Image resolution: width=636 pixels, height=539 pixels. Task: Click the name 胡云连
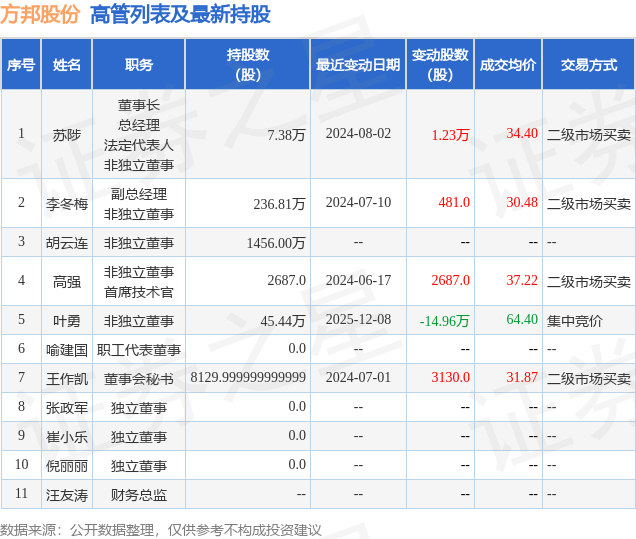67,243
